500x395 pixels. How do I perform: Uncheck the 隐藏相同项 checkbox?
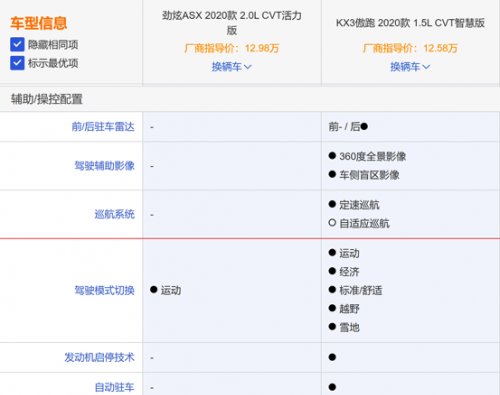pos(17,44)
